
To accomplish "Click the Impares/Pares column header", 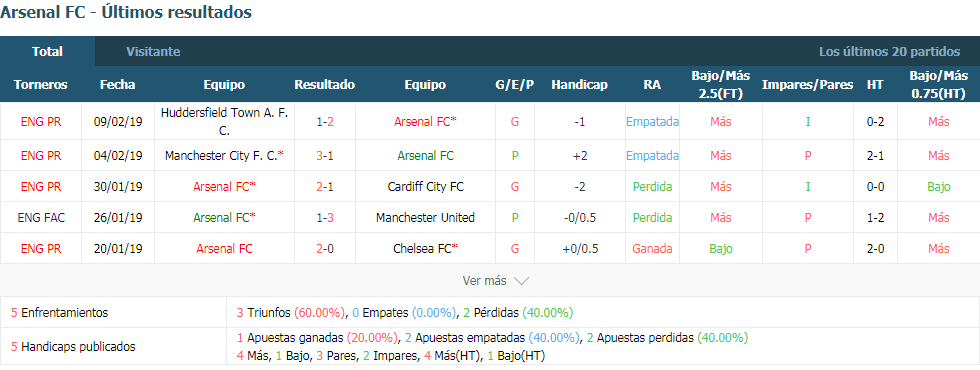I will [808, 85].
